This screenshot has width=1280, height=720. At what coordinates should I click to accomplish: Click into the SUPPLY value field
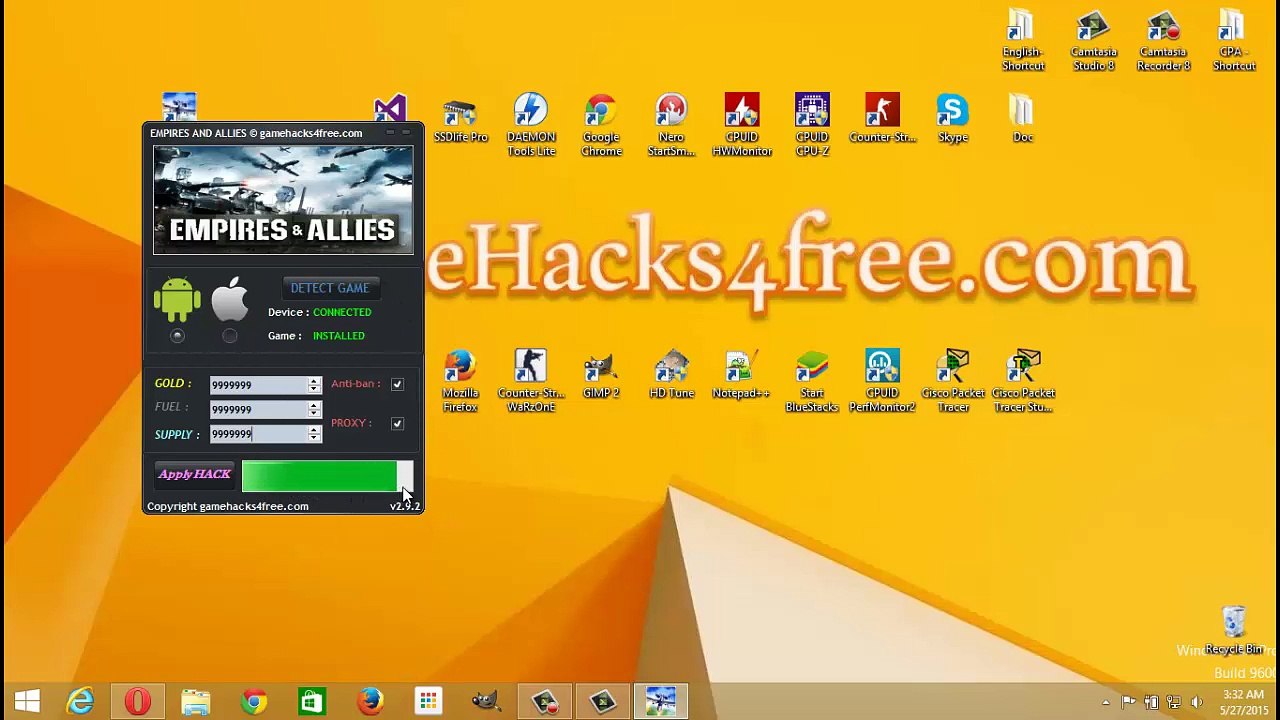tap(258, 434)
